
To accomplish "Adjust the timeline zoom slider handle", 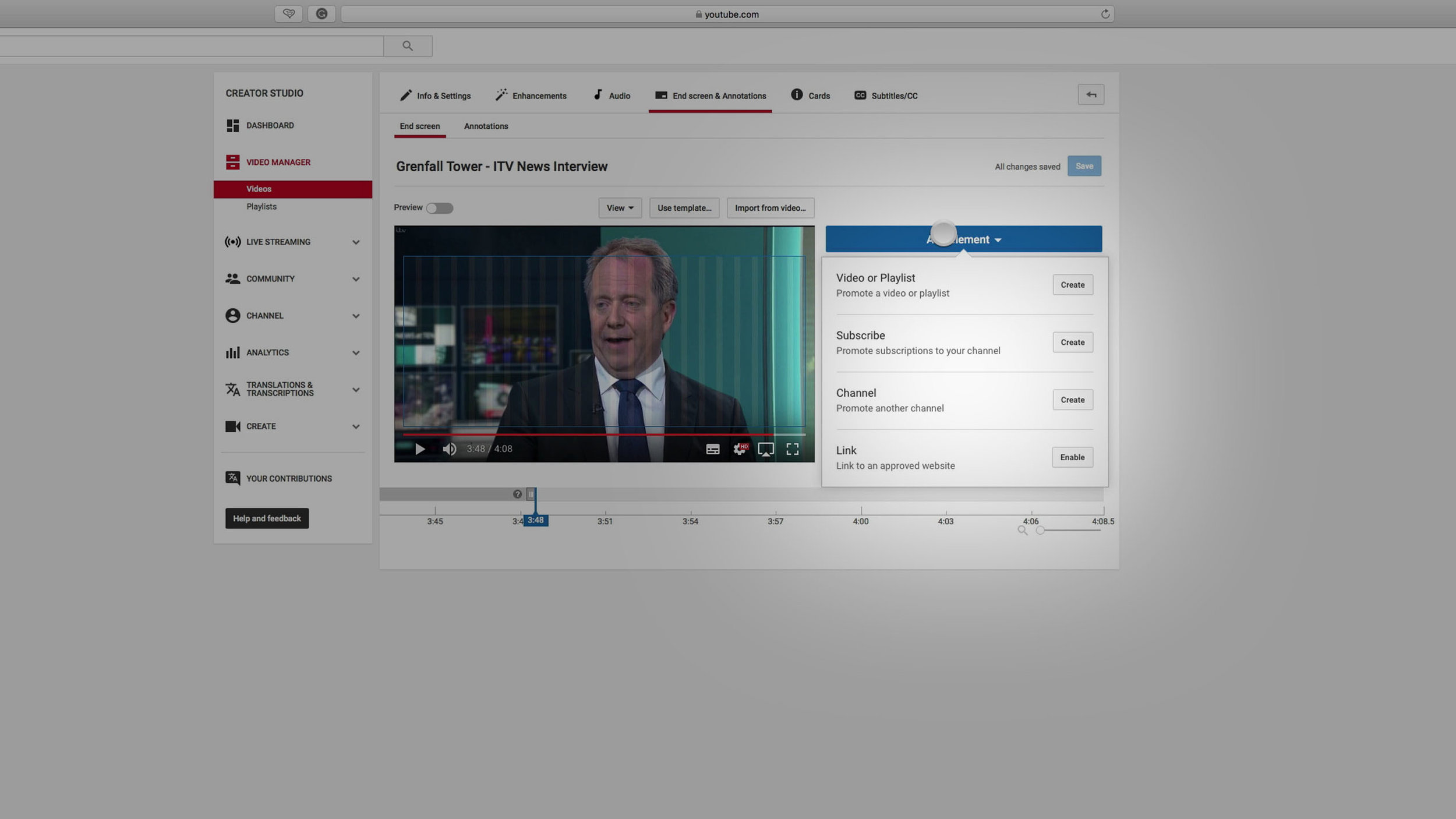I will pyautogui.click(x=1040, y=530).
